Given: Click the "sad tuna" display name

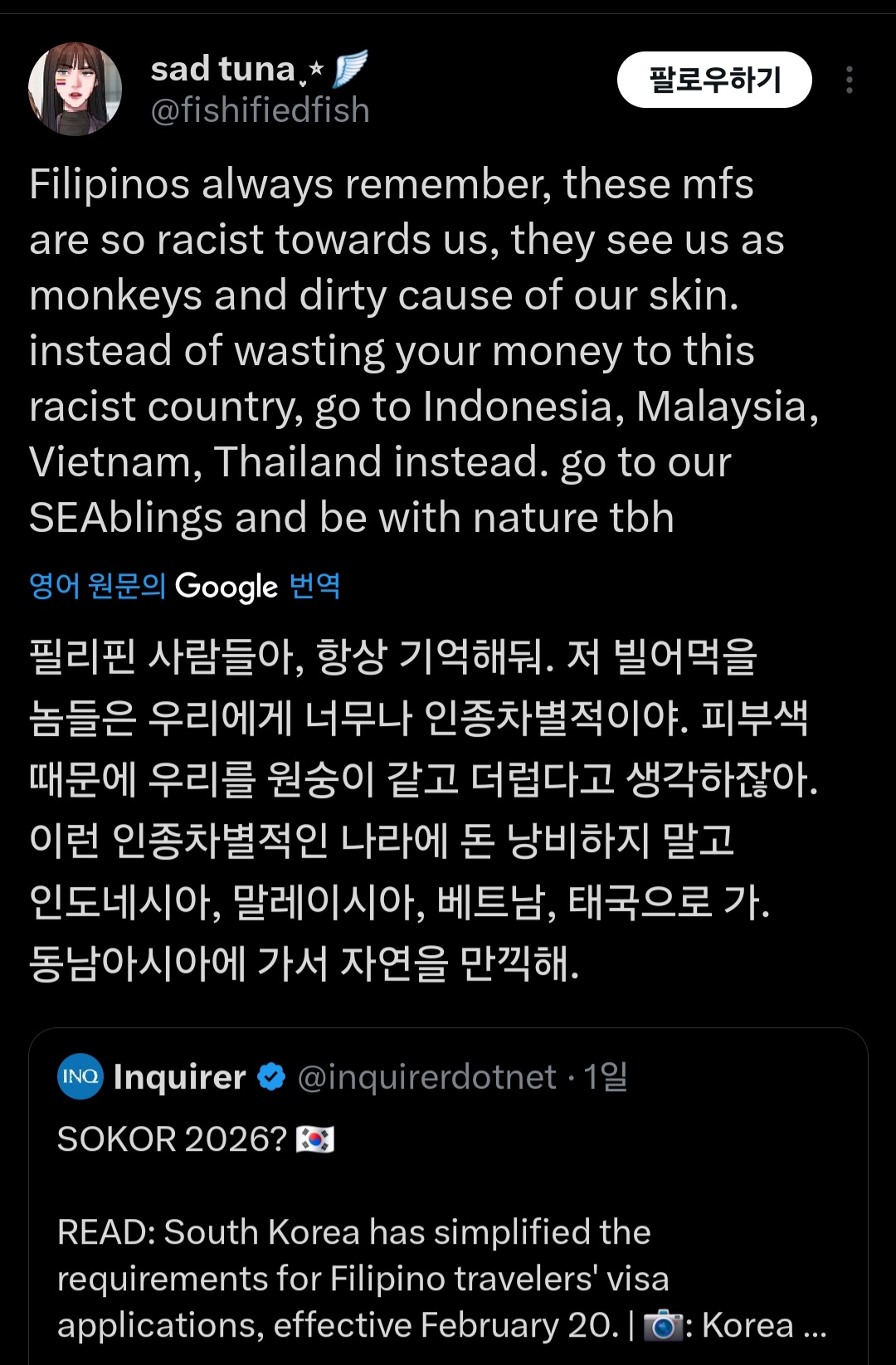Looking at the screenshot, I should (222, 69).
